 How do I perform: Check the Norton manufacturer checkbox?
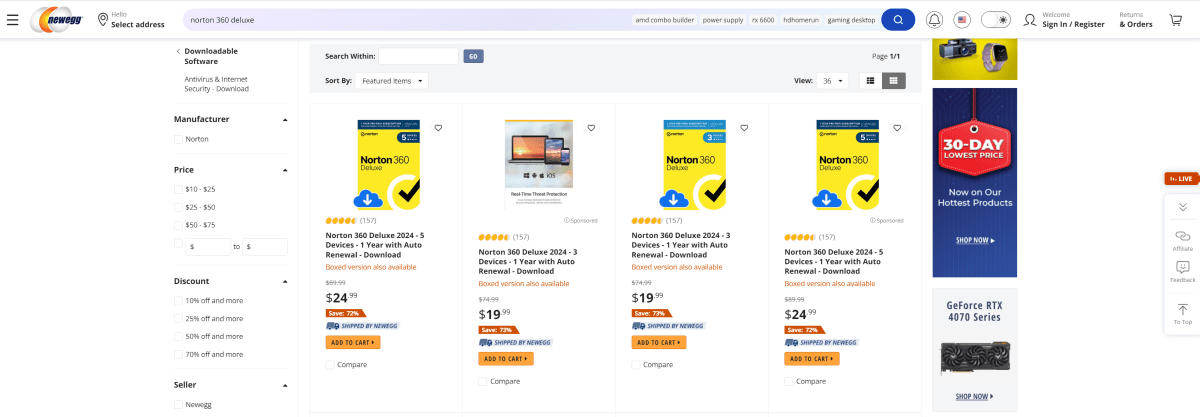178,139
